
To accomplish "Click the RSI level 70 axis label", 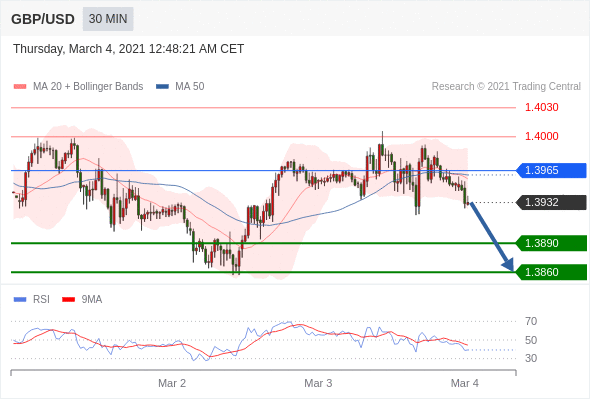I will (x=531, y=321).
